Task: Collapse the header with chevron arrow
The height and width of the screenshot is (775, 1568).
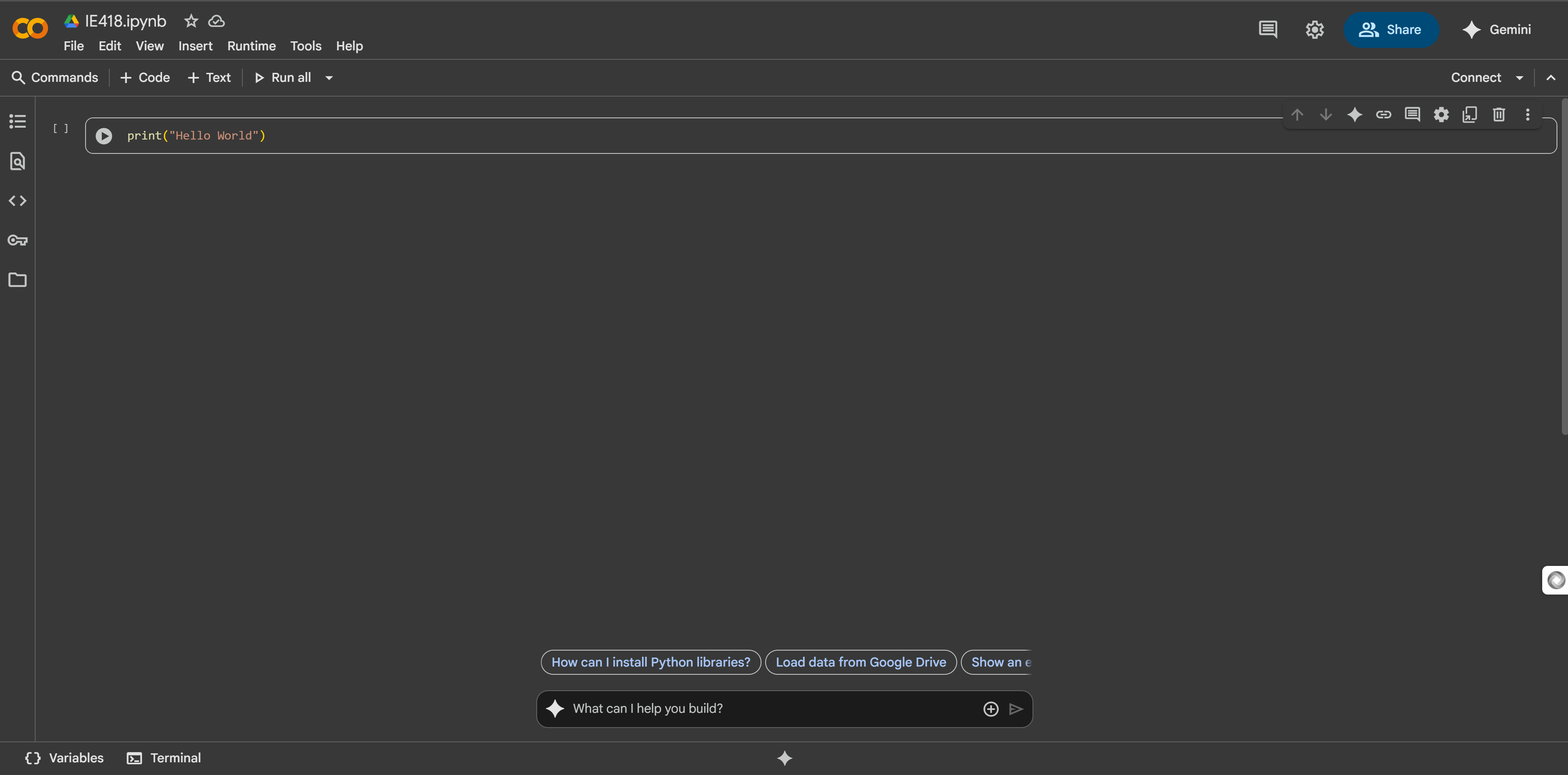Action: click(1550, 78)
